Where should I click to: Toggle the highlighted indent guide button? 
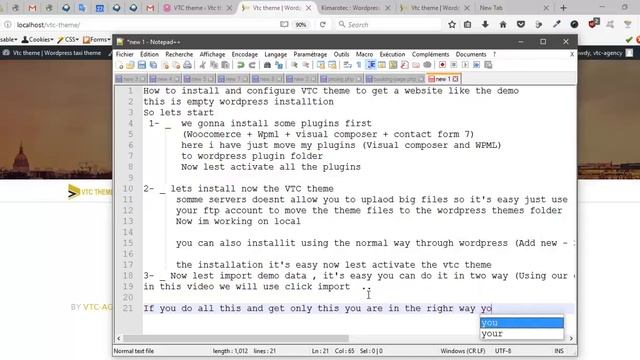coord(371,65)
